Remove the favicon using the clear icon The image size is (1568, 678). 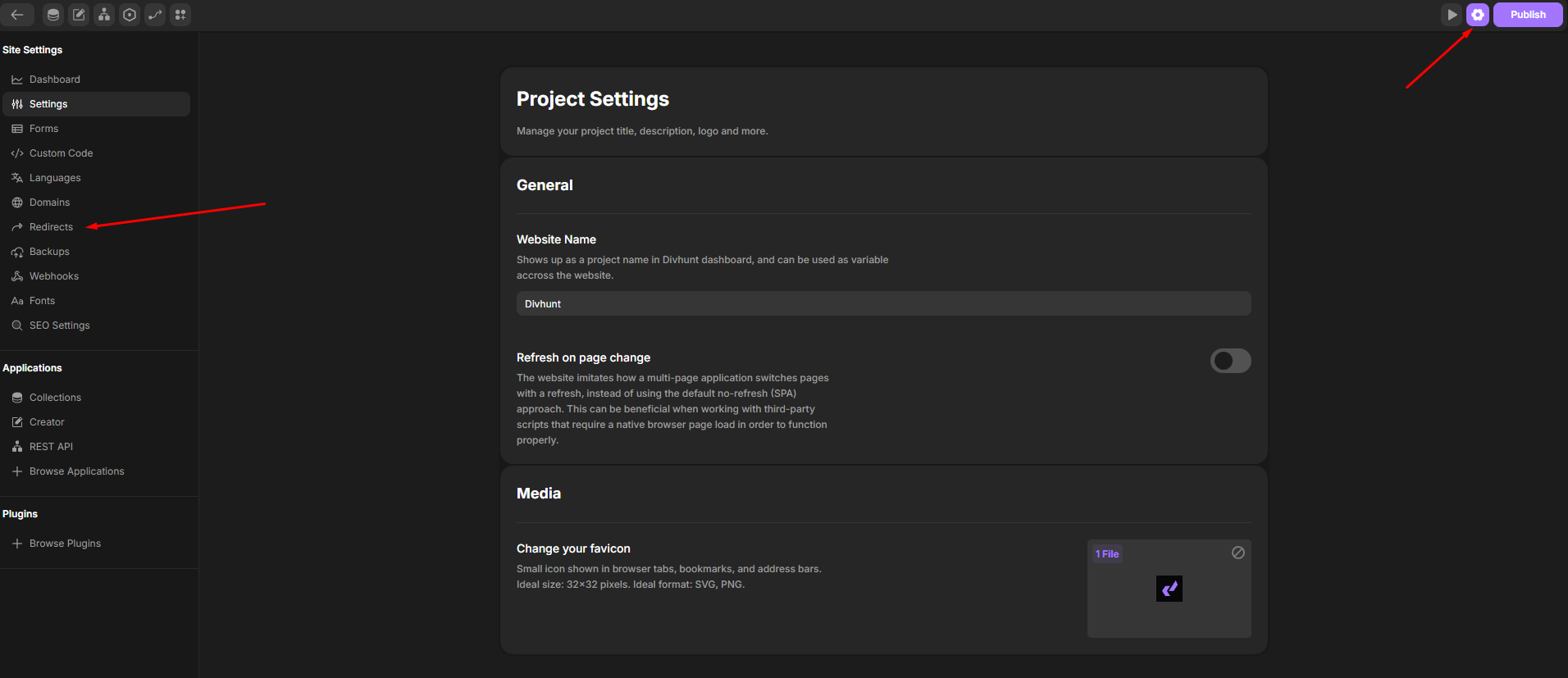(1238, 553)
